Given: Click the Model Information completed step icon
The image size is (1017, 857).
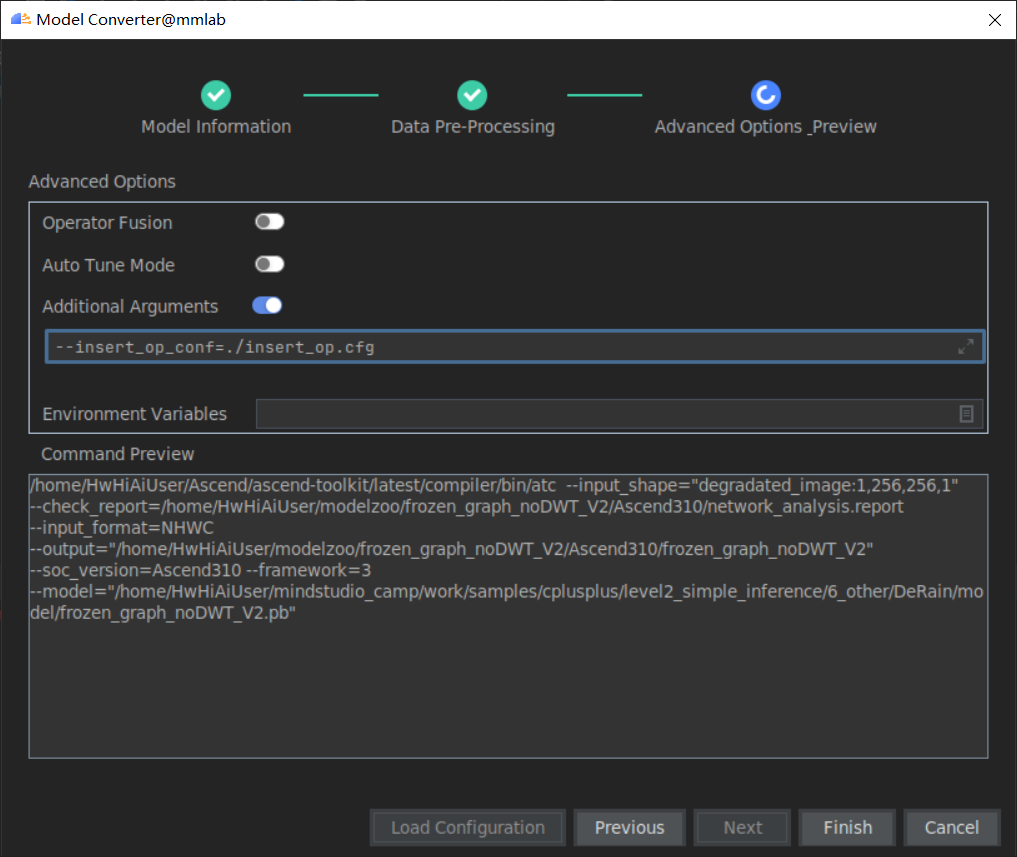Looking at the screenshot, I should point(216,95).
